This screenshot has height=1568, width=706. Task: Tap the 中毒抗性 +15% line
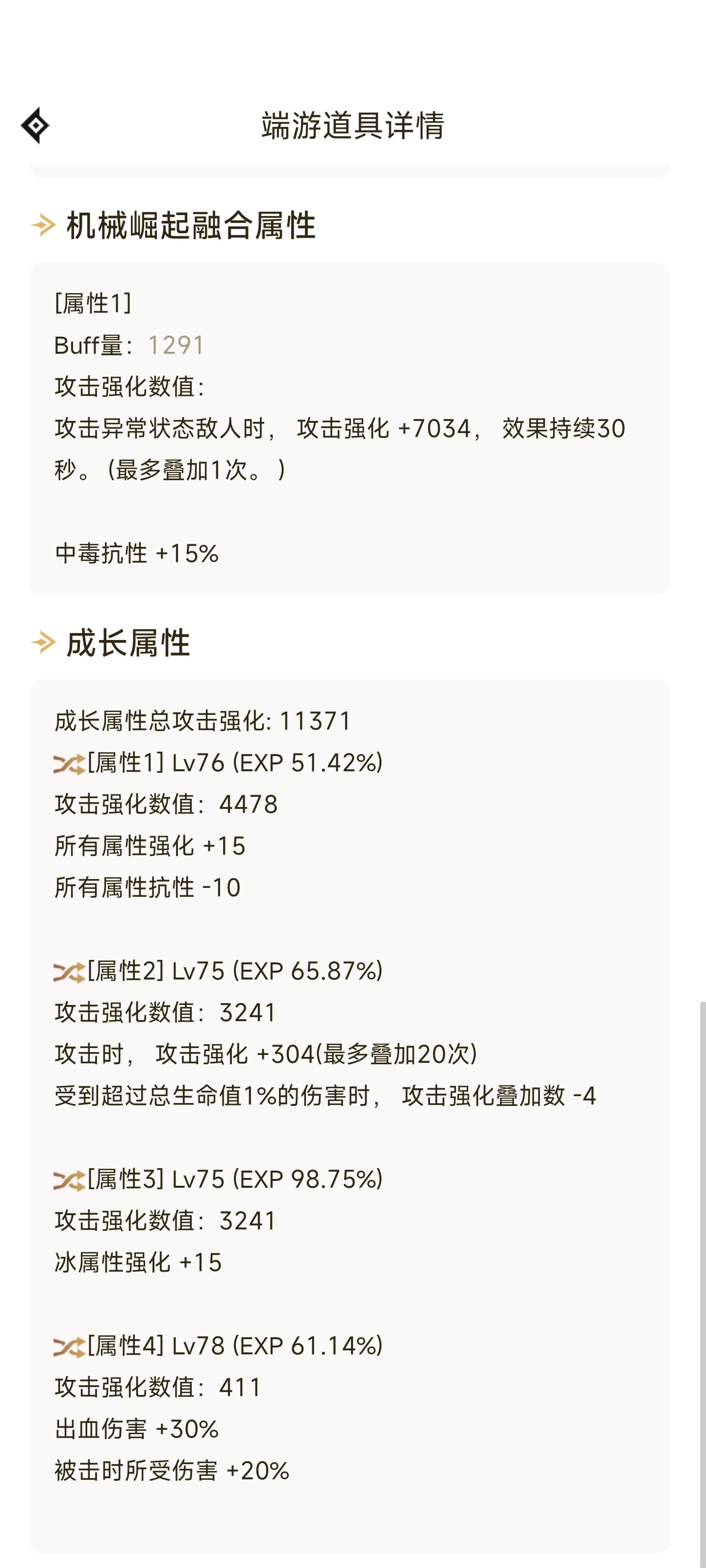click(x=136, y=553)
